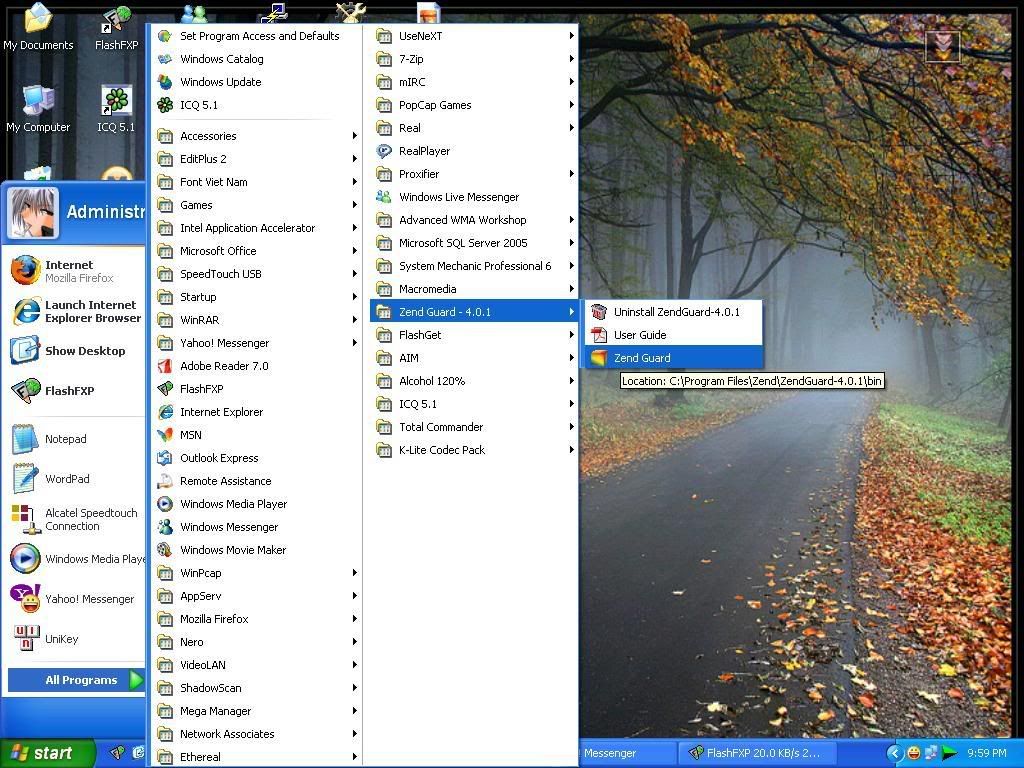Expand the Alcohol 120% submenu arrow
1024x768 pixels.
coord(571,381)
